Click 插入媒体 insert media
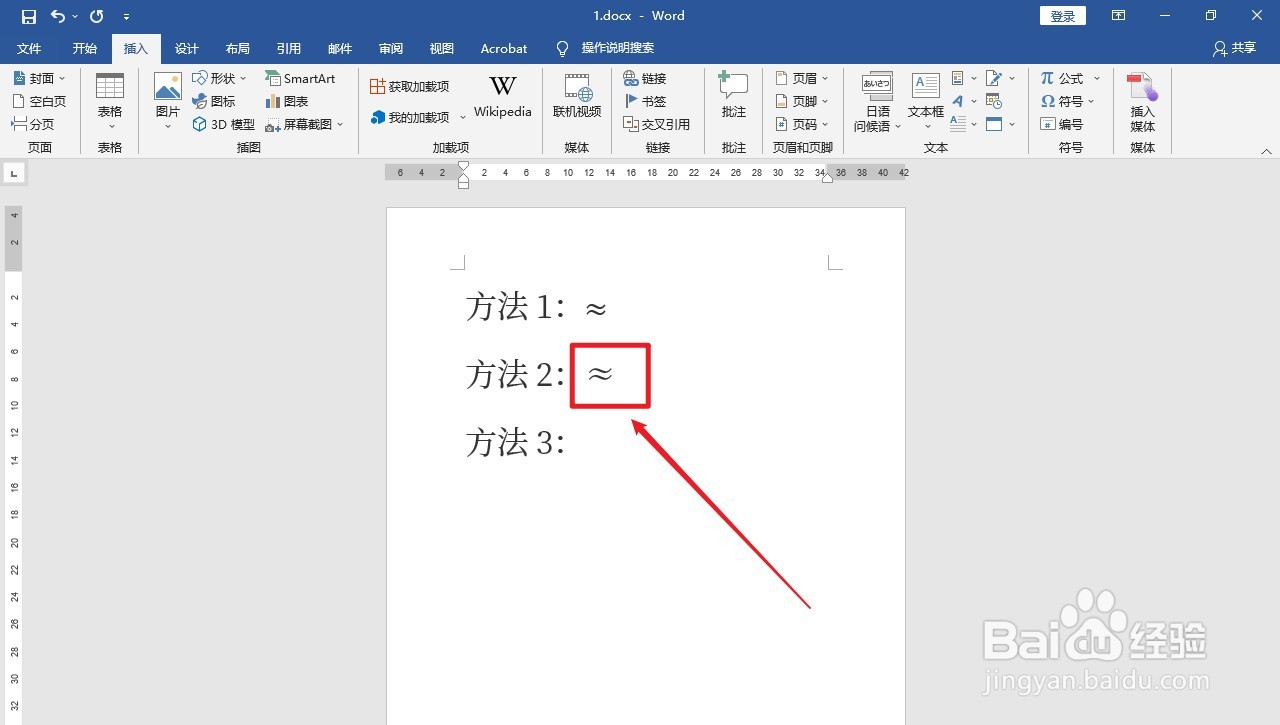Image resolution: width=1280 pixels, height=725 pixels. [x=1142, y=102]
